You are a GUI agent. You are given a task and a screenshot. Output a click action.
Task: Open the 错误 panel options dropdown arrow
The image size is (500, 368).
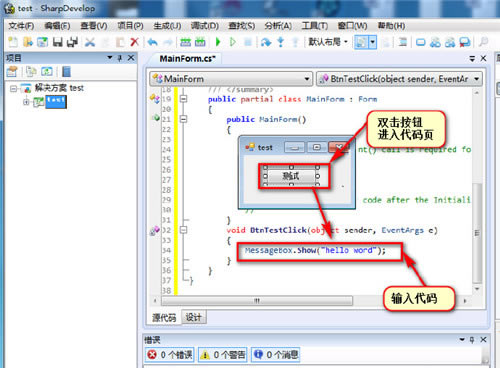(462, 340)
